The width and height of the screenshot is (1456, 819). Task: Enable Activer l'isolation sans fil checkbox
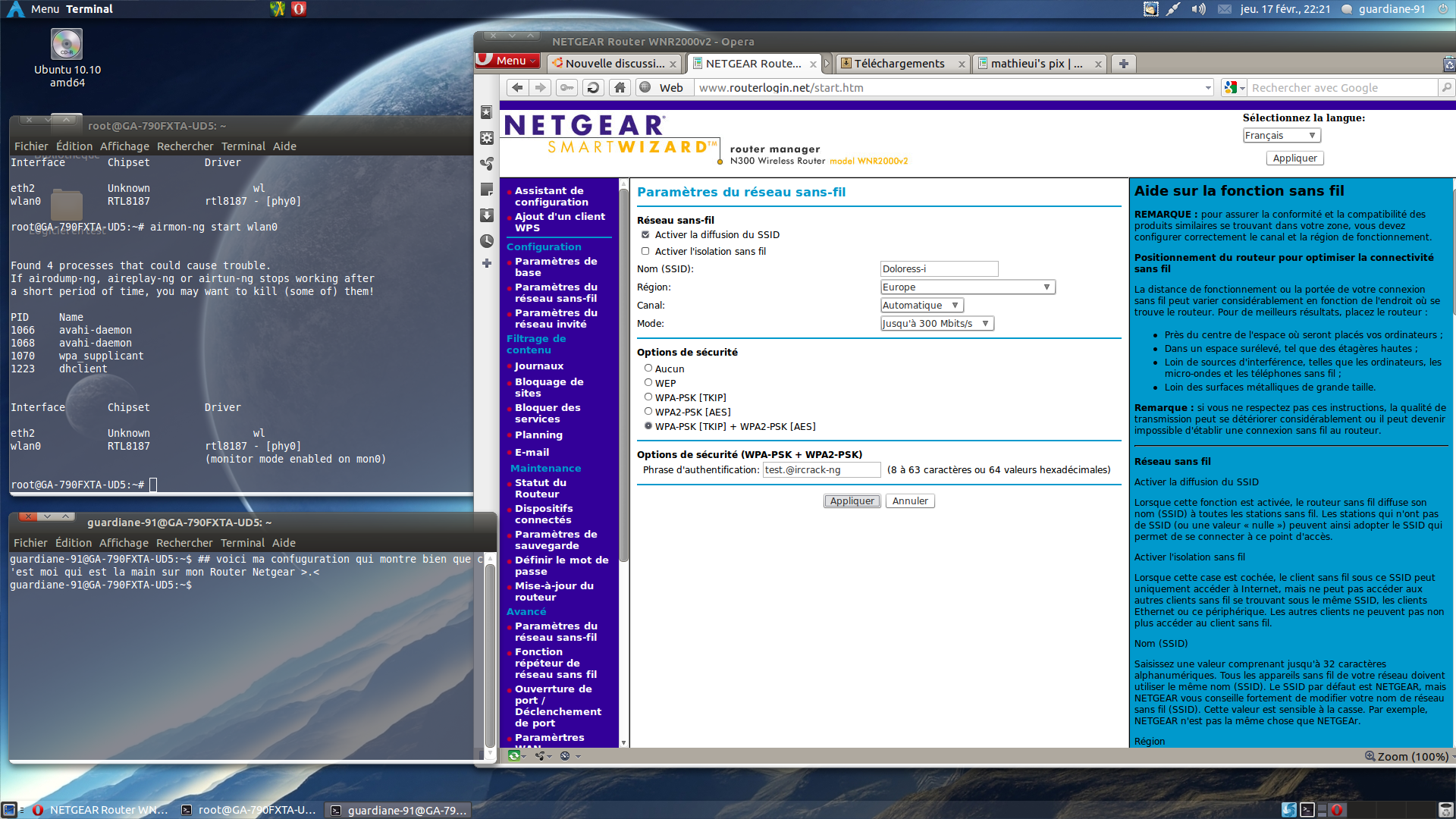(x=645, y=252)
